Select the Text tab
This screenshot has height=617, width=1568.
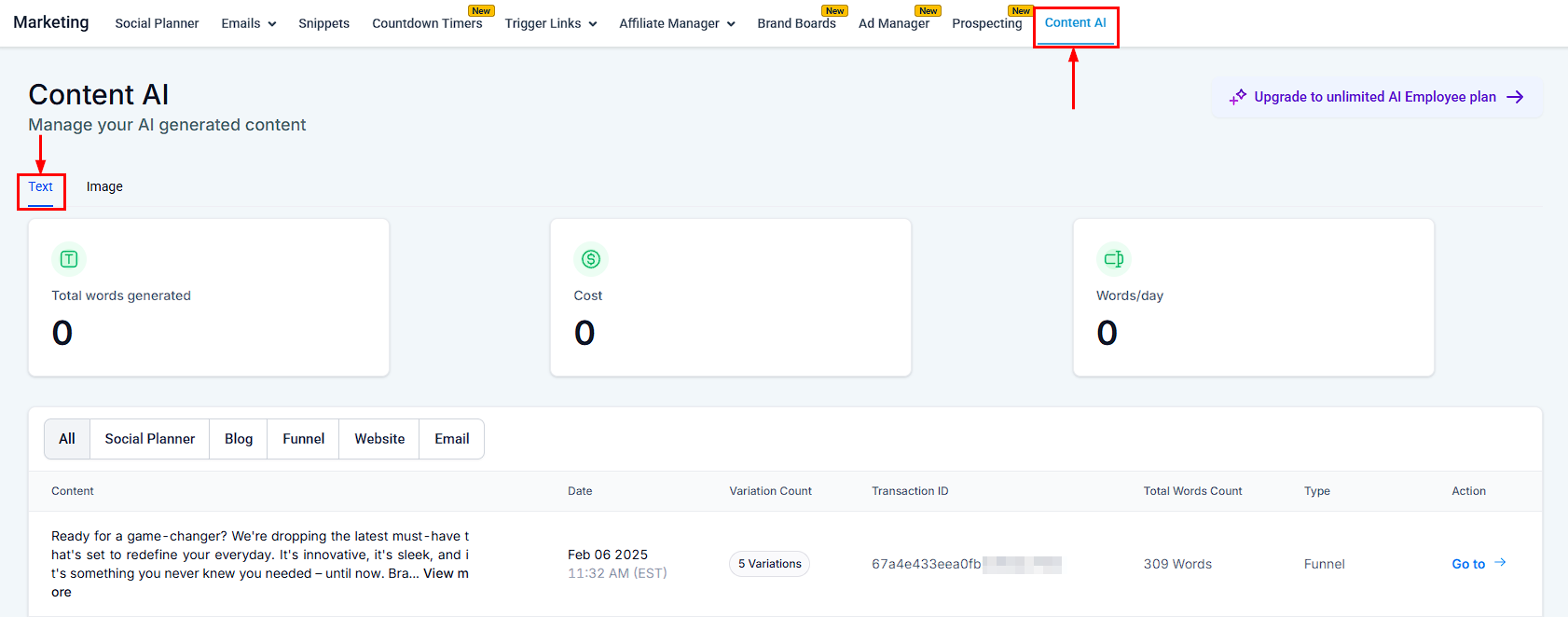pyautogui.click(x=41, y=186)
